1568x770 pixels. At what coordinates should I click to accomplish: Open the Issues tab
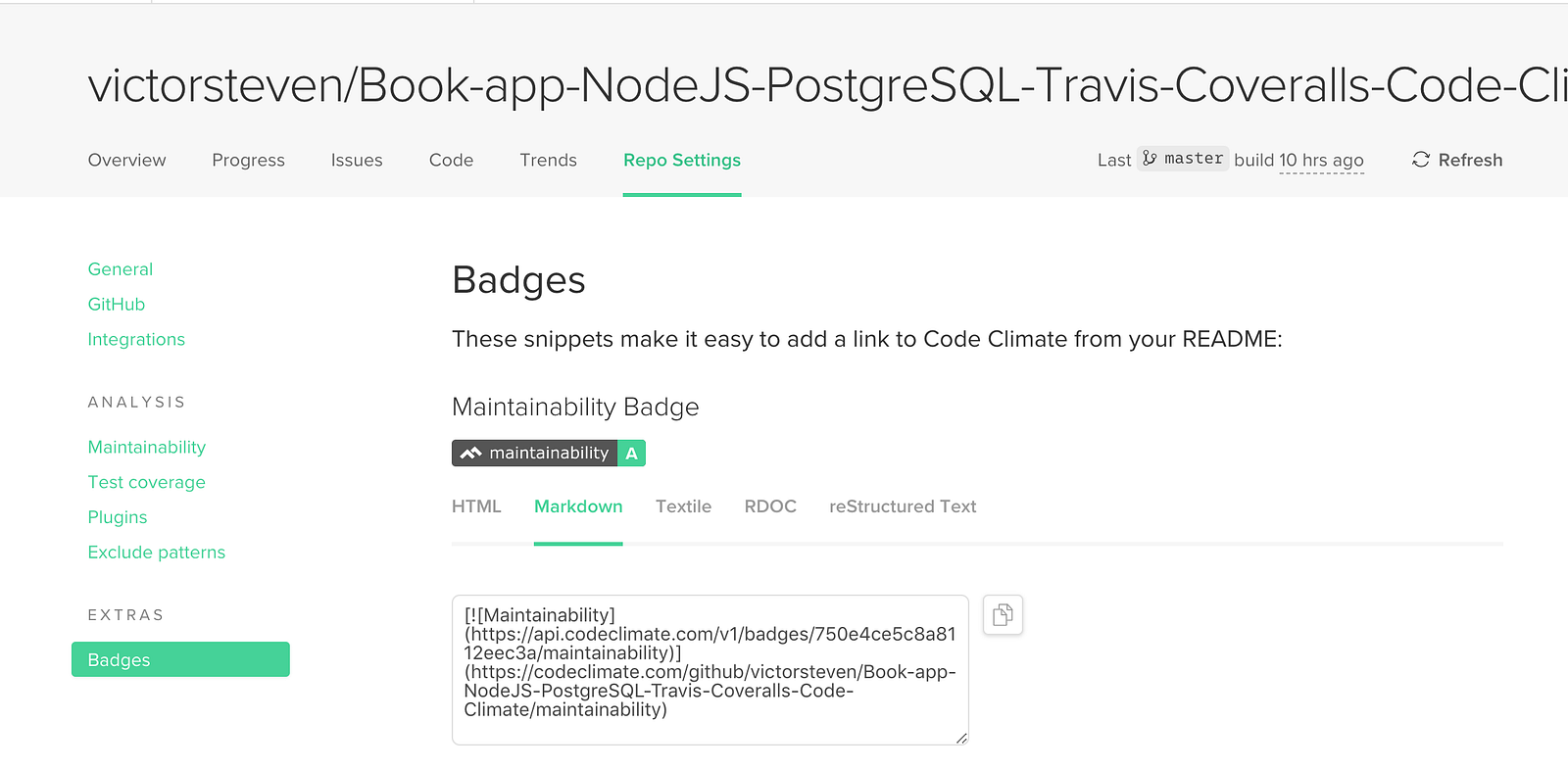(357, 160)
